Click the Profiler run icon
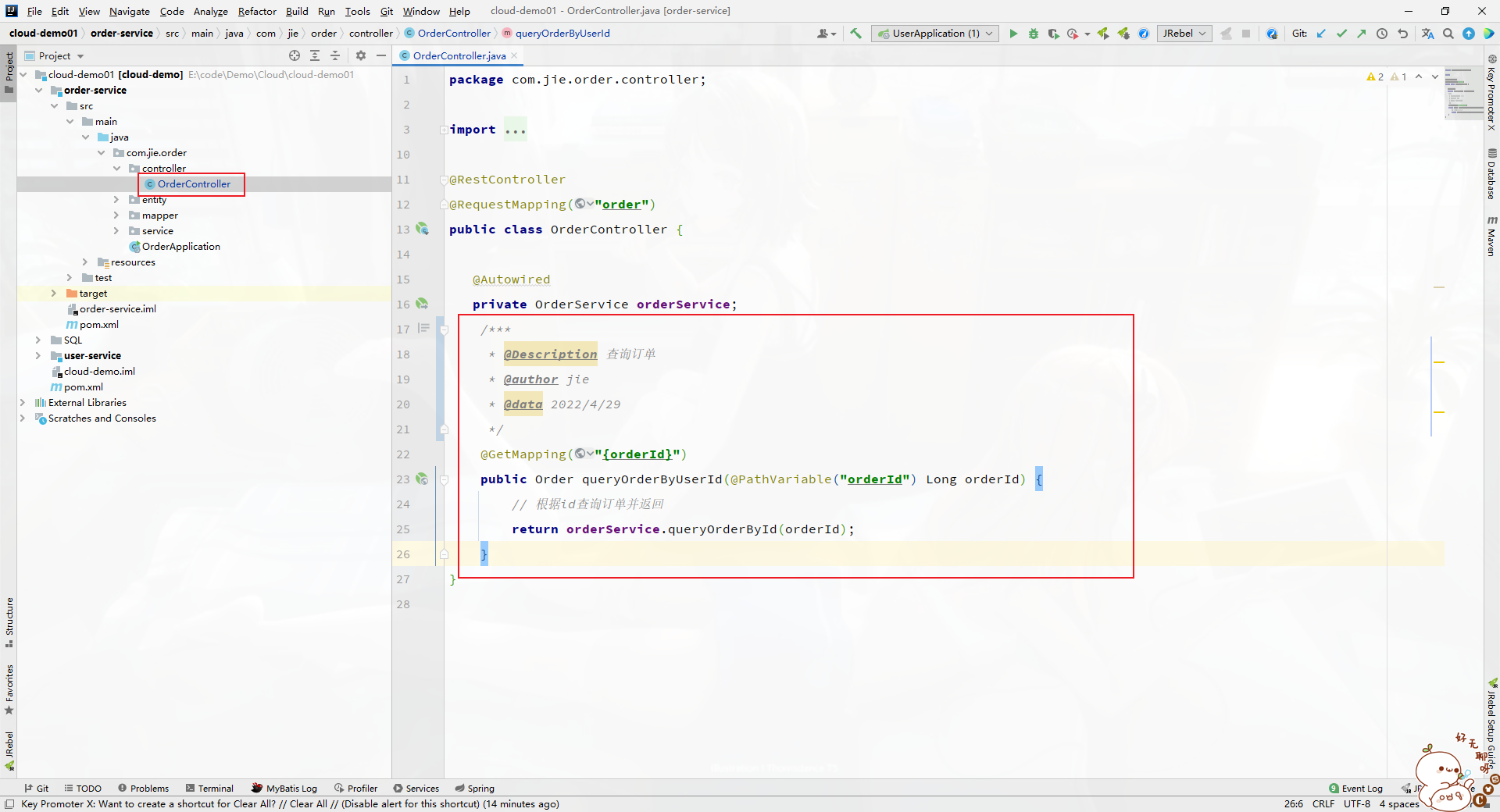Image resolution: width=1500 pixels, height=812 pixels. tap(1073, 34)
